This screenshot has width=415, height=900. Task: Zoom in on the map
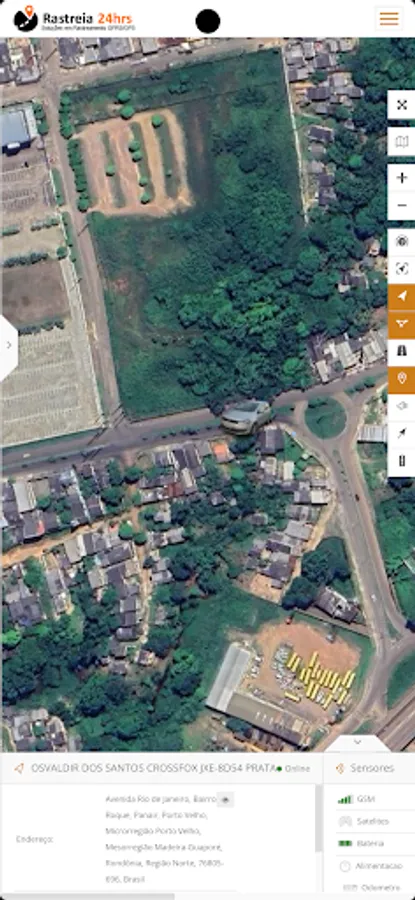click(401, 178)
